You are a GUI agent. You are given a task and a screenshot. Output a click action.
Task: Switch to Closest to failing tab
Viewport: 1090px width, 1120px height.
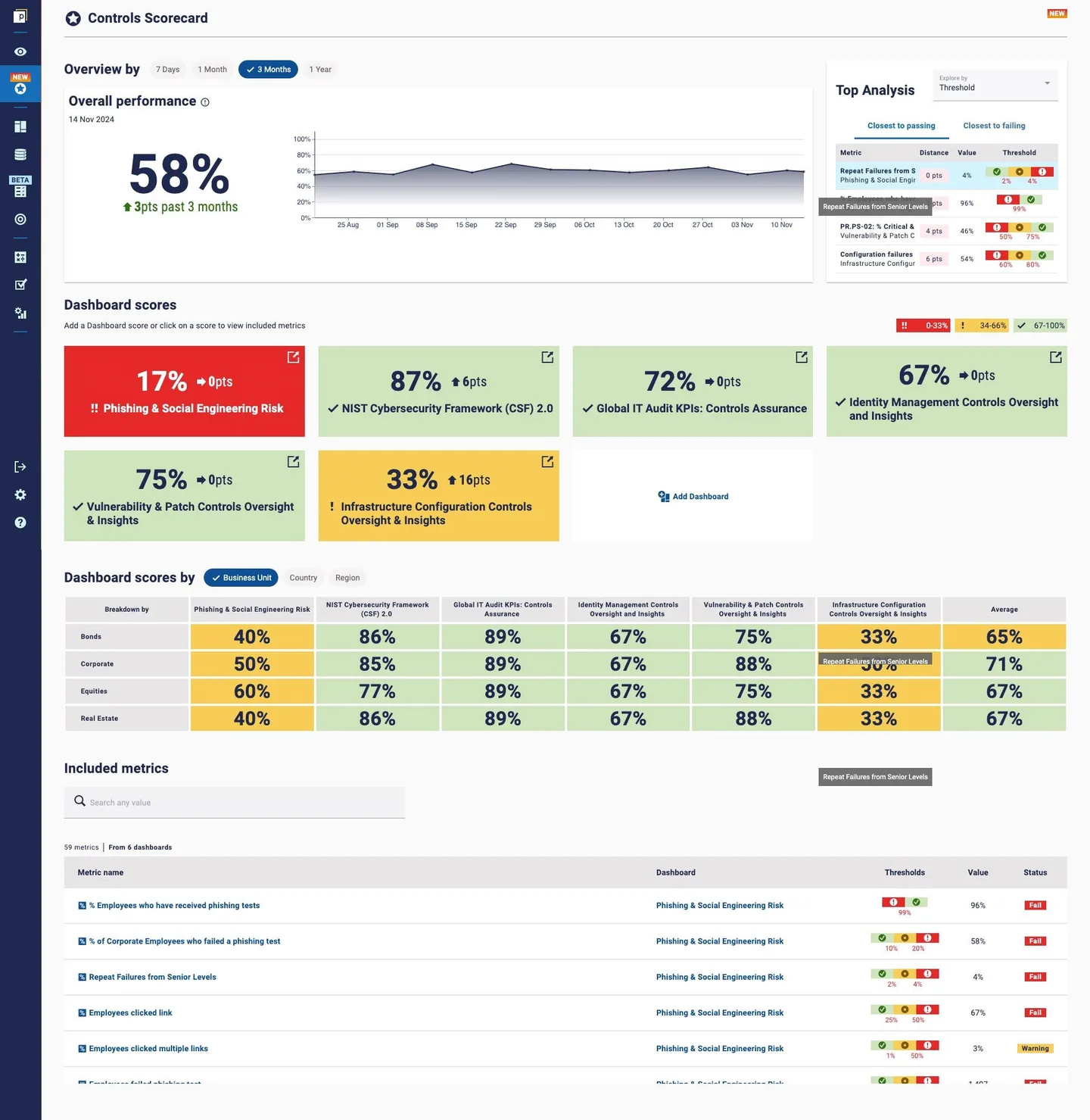[x=994, y=126]
